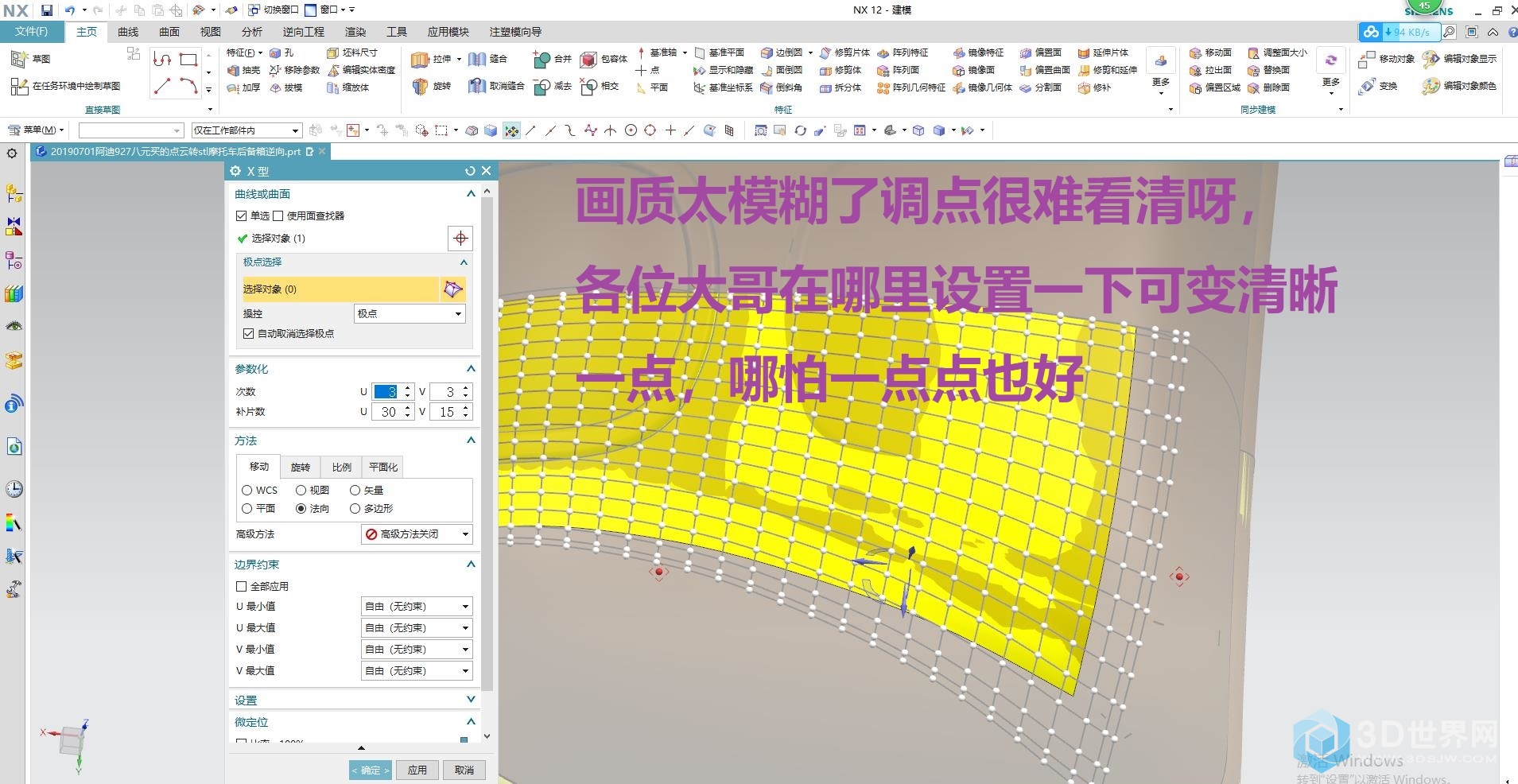Select the 相交 intersect tool
The height and width of the screenshot is (784, 1518).
pos(600,86)
